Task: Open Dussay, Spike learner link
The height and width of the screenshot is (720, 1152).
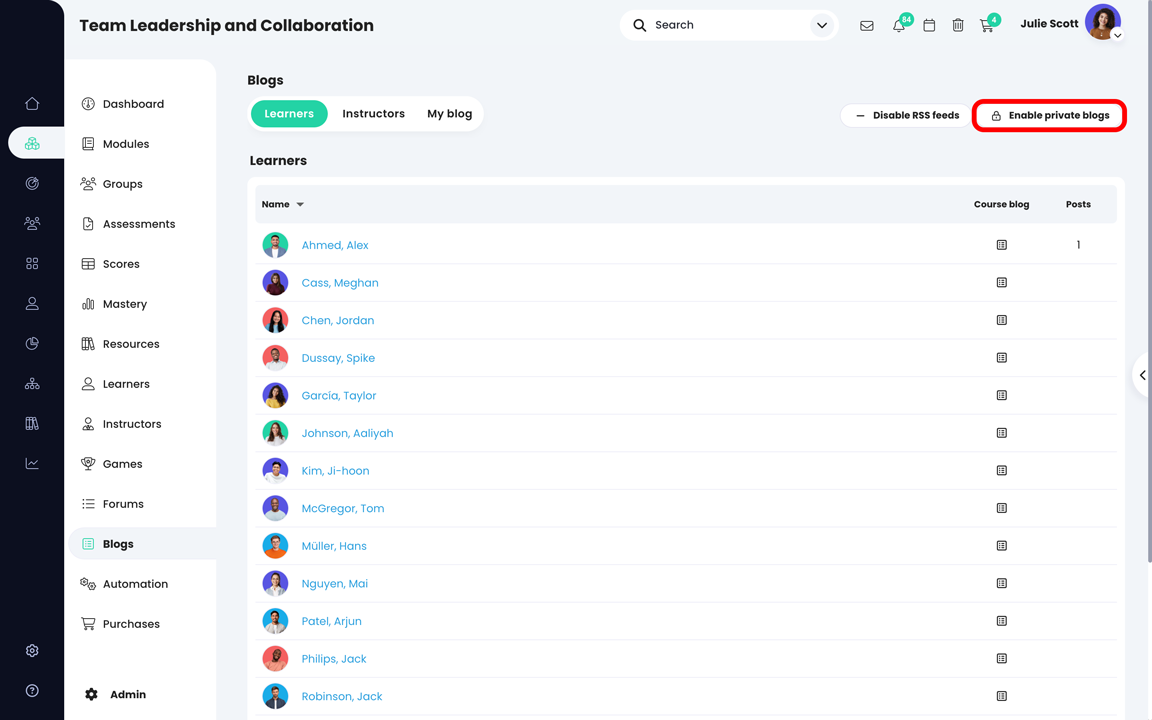Action: coord(338,358)
